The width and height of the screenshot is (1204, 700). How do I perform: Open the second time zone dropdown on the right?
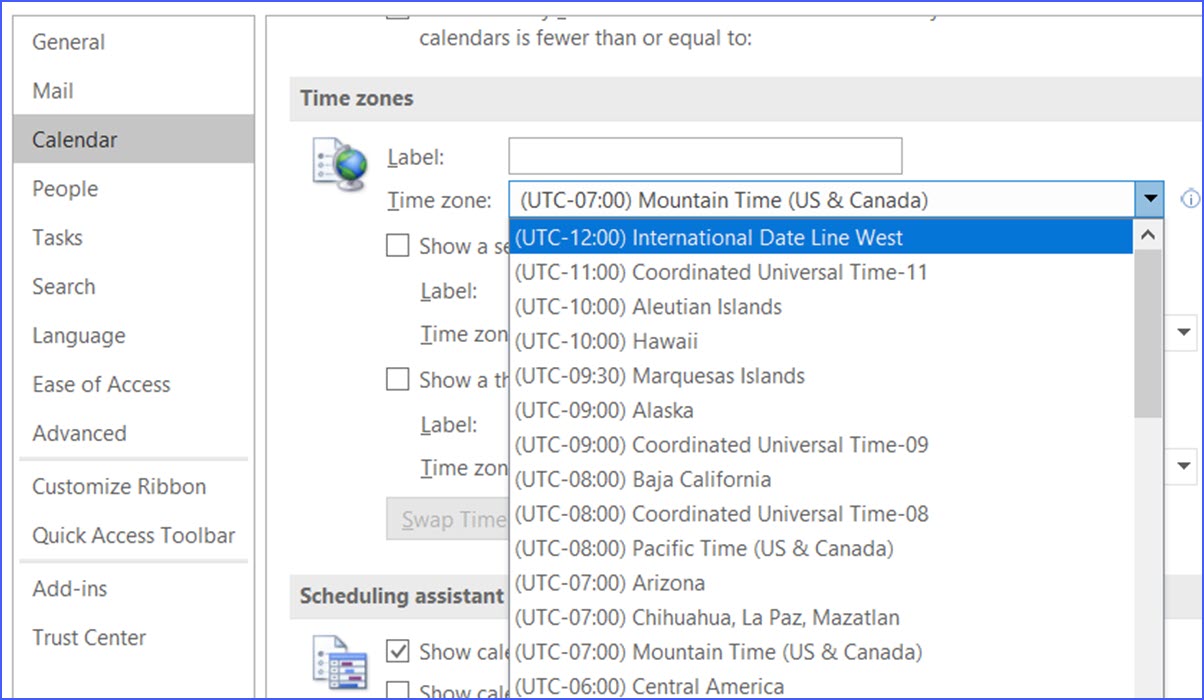coord(1184,332)
